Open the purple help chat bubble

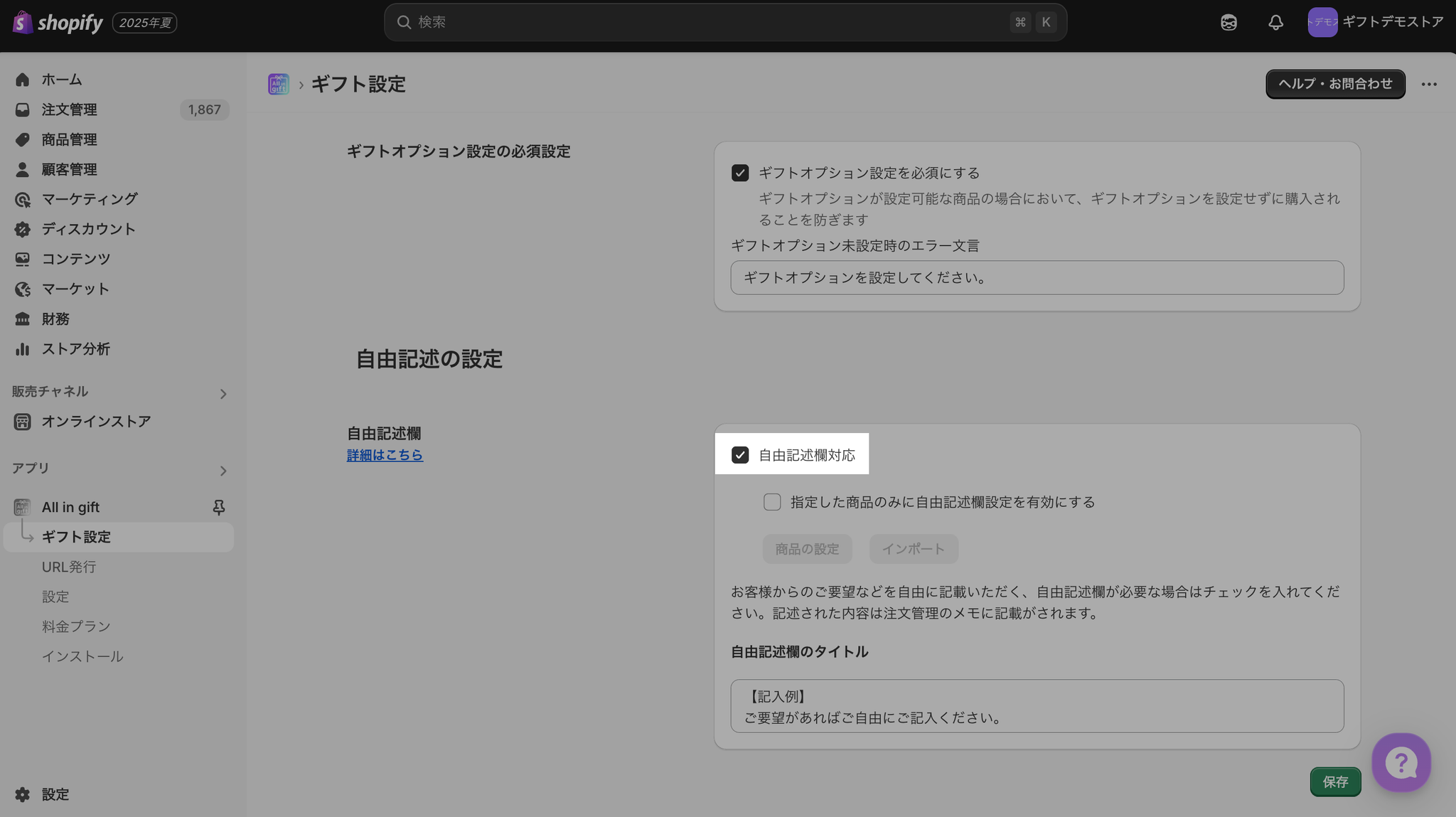coord(1401,762)
